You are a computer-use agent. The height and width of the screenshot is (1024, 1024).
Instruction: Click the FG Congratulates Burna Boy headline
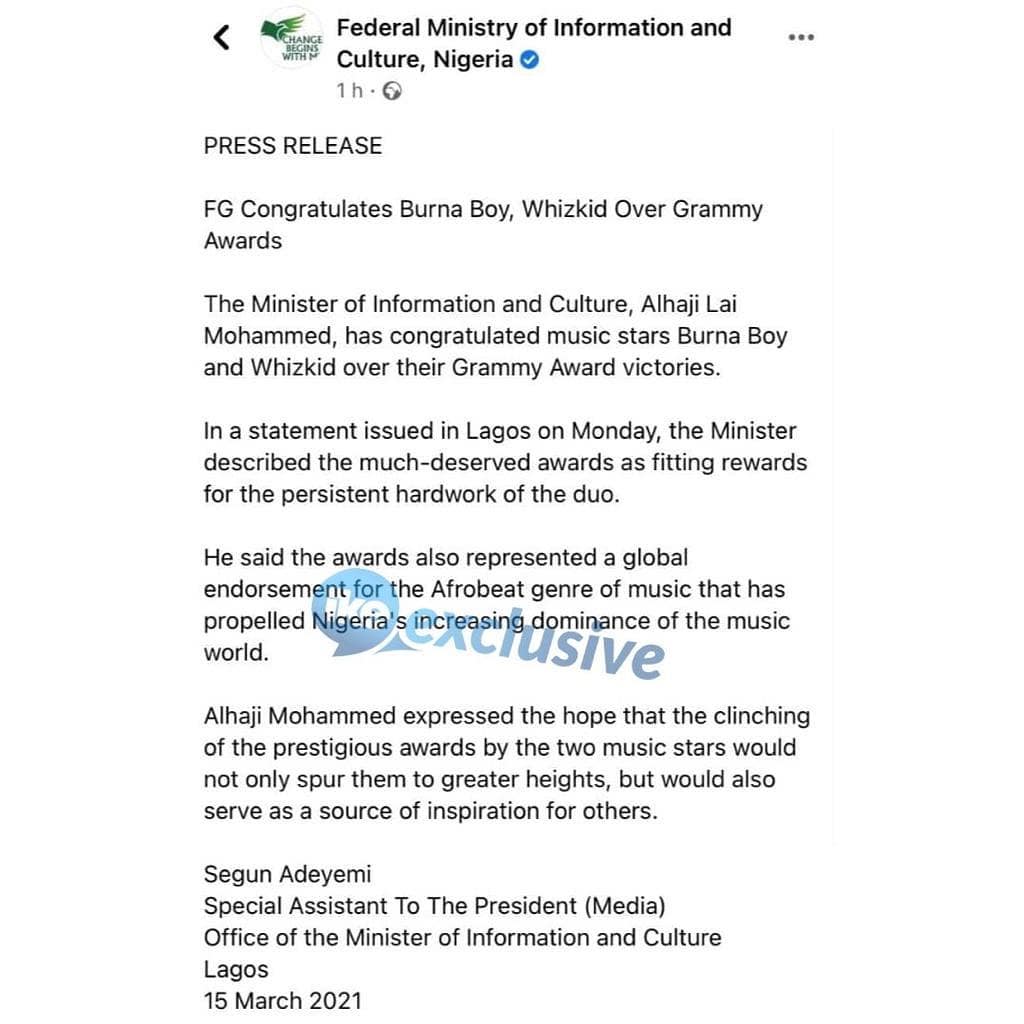tap(483, 225)
